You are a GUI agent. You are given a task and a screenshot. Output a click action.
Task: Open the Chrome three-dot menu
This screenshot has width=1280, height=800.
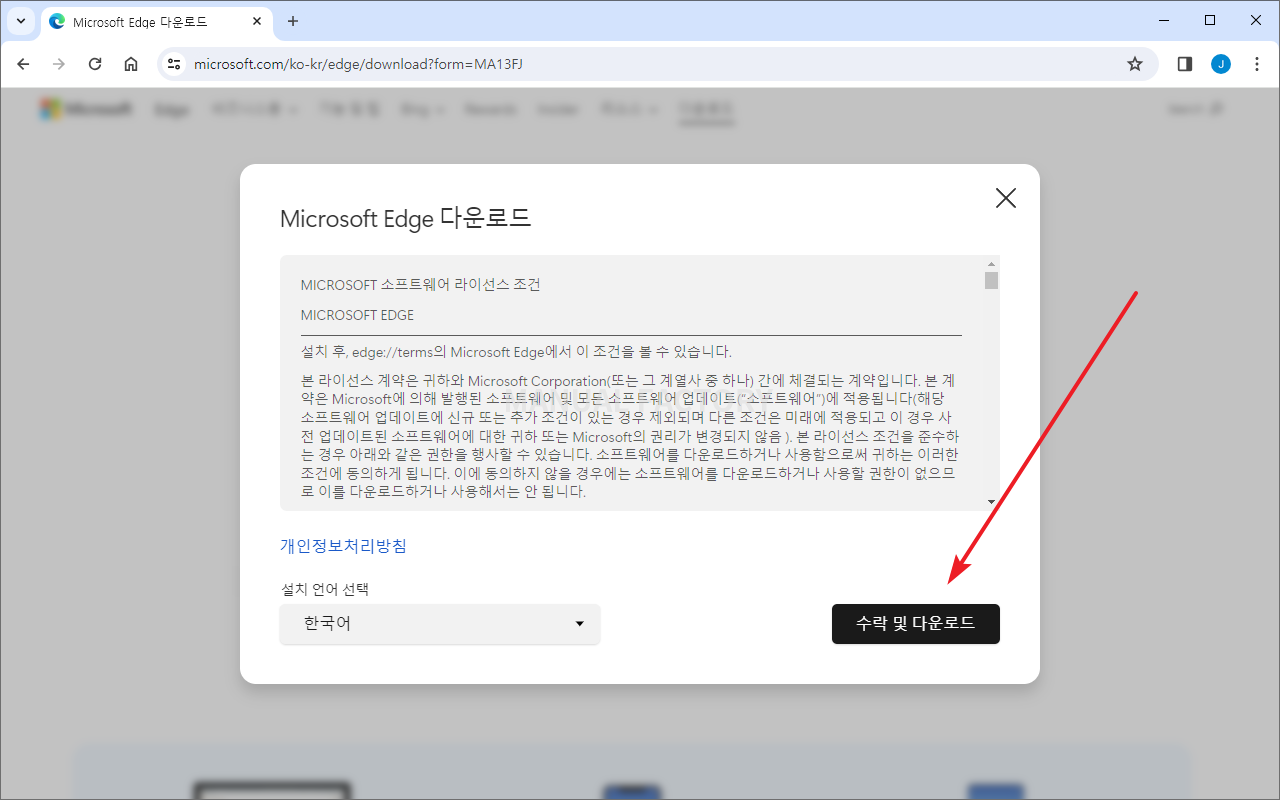pyautogui.click(x=1257, y=64)
